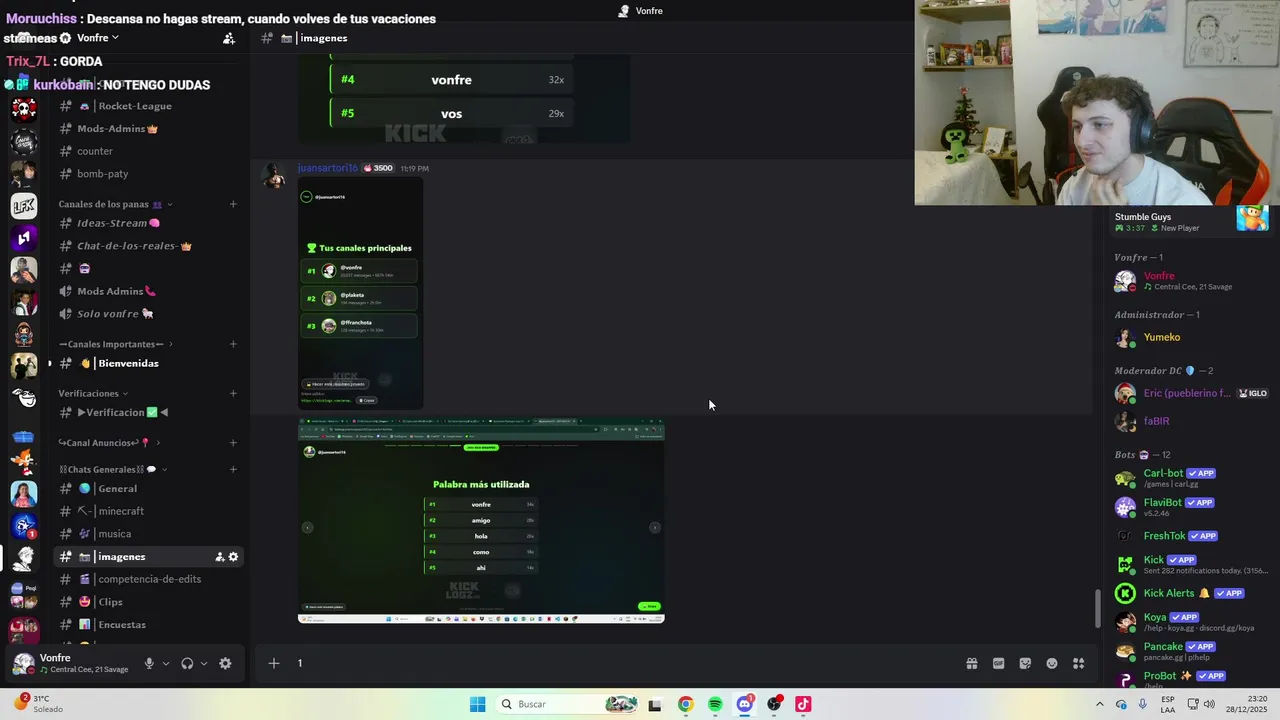Open microphone input options arrow
The width and height of the screenshot is (1280, 720).
tap(166, 664)
